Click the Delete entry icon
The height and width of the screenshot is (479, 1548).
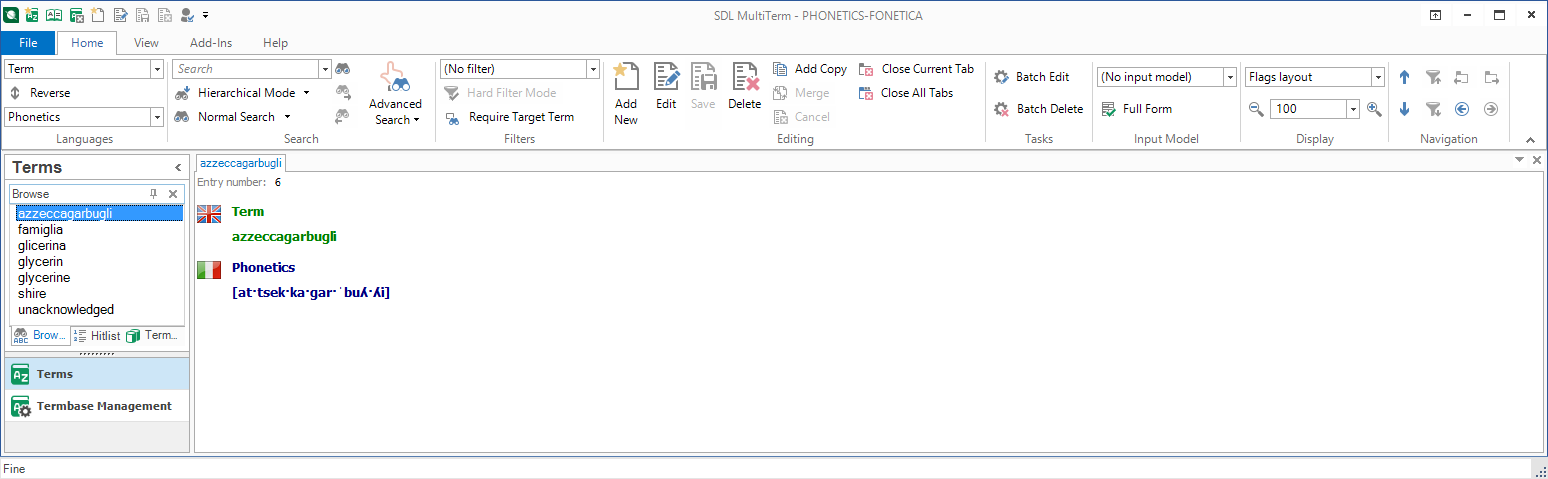pos(745,78)
